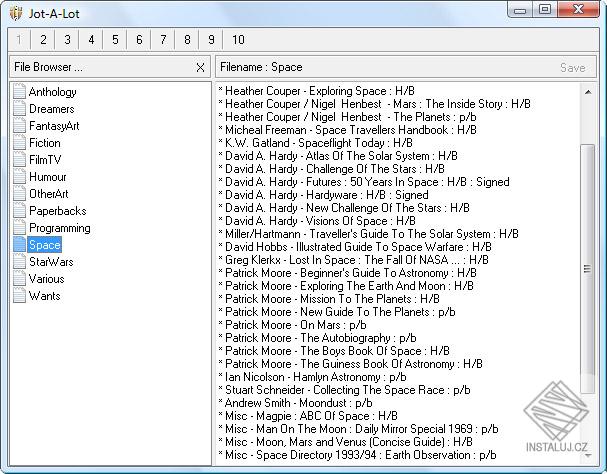Select the Various entry
This screenshot has width=607, height=474.
pyautogui.click(x=46, y=279)
